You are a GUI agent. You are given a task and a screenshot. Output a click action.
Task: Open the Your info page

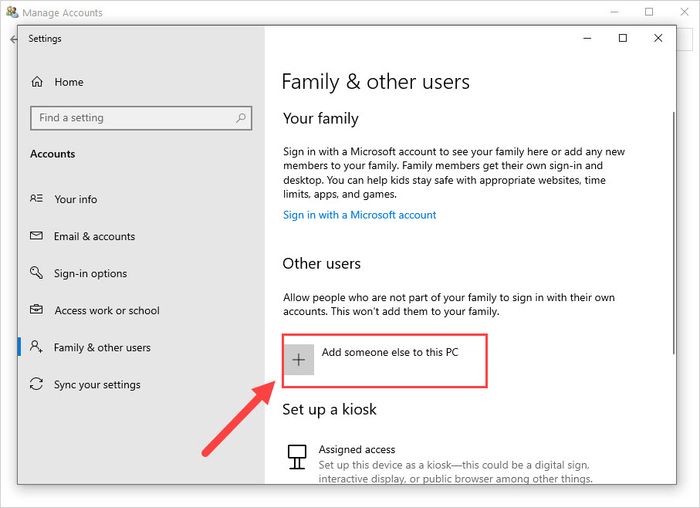click(x=75, y=199)
